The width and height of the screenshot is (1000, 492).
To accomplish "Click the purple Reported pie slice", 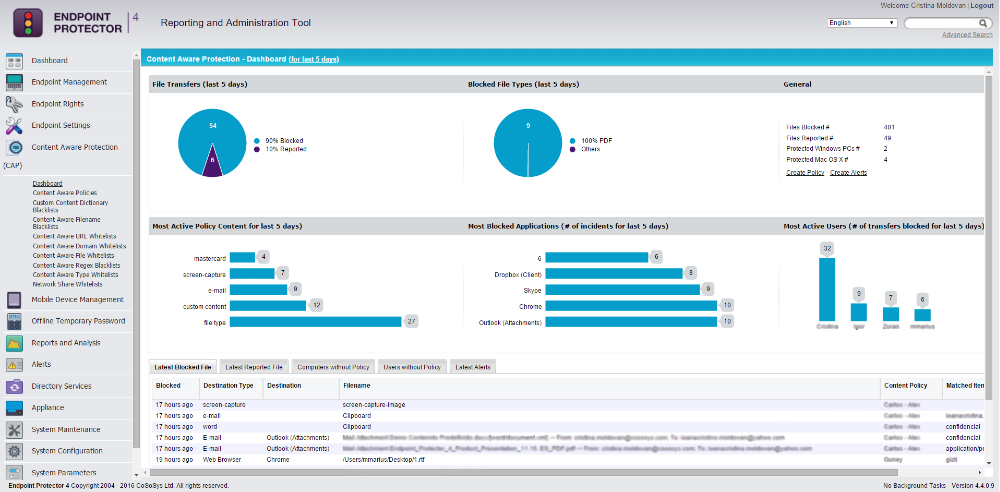I will click(212, 164).
